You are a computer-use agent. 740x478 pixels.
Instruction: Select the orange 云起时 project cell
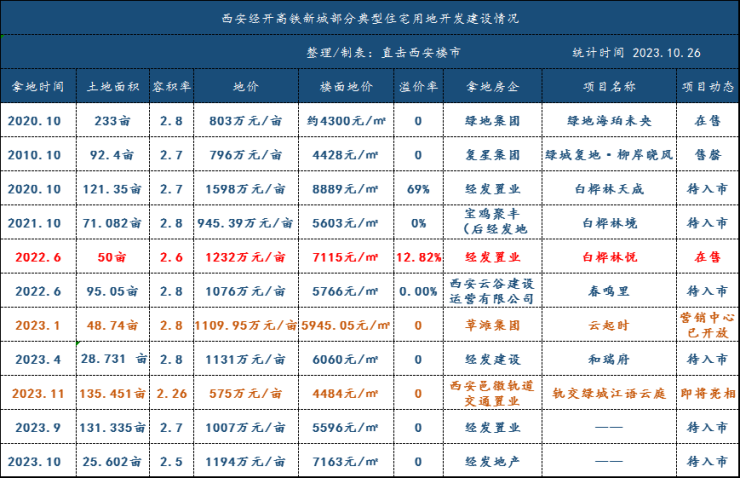coord(609,325)
